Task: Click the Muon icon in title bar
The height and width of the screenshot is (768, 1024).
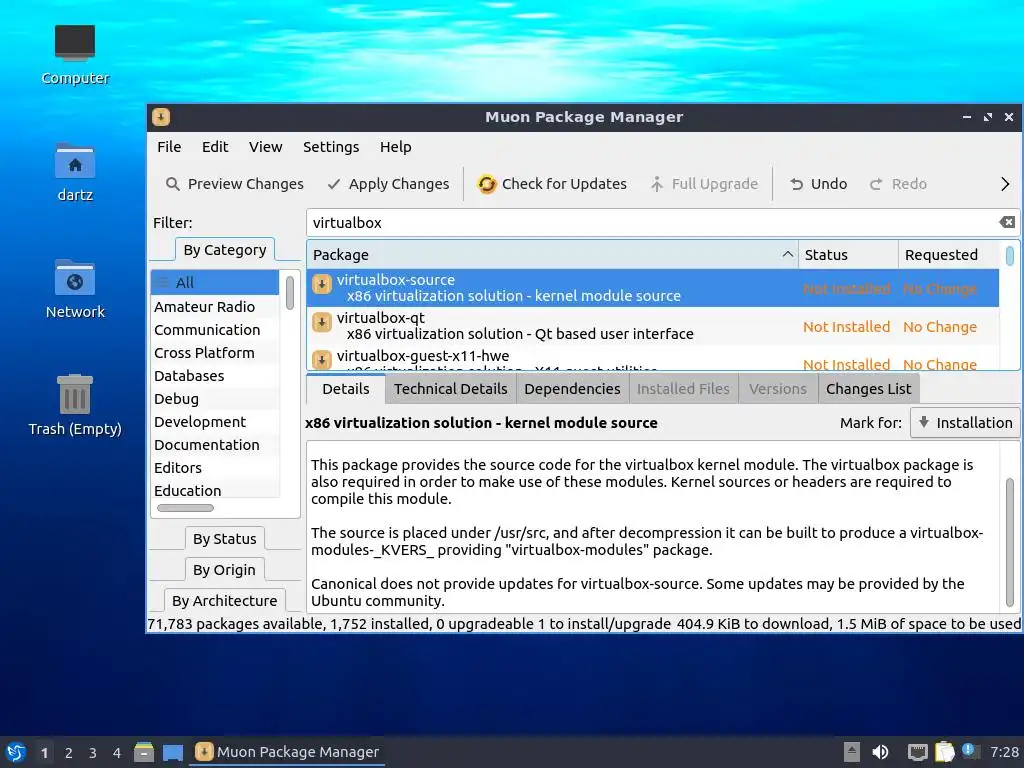Action: point(161,117)
